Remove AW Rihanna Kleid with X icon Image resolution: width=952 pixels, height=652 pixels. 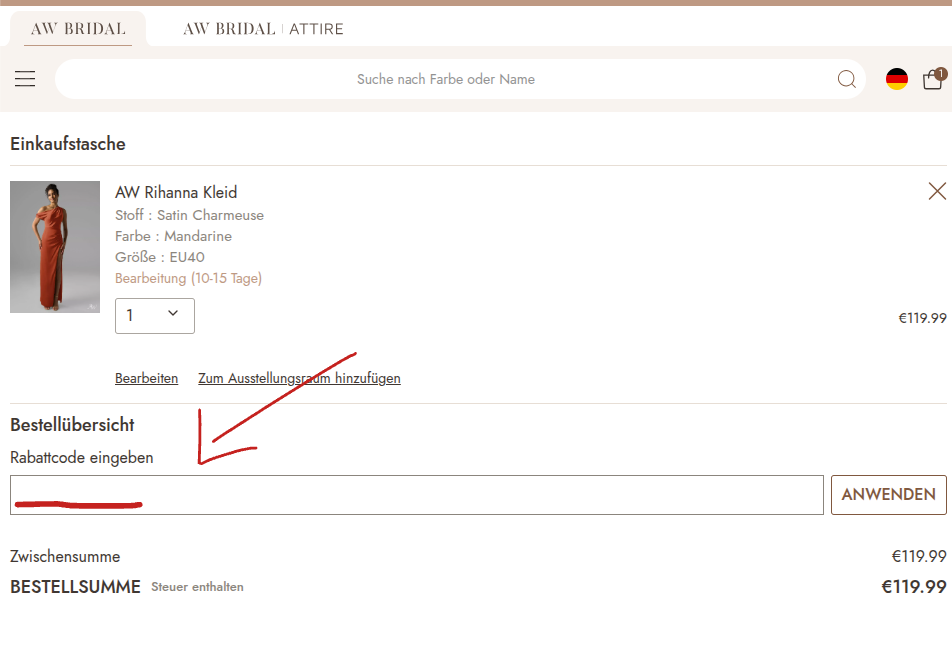pyautogui.click(x=937, y=191)
